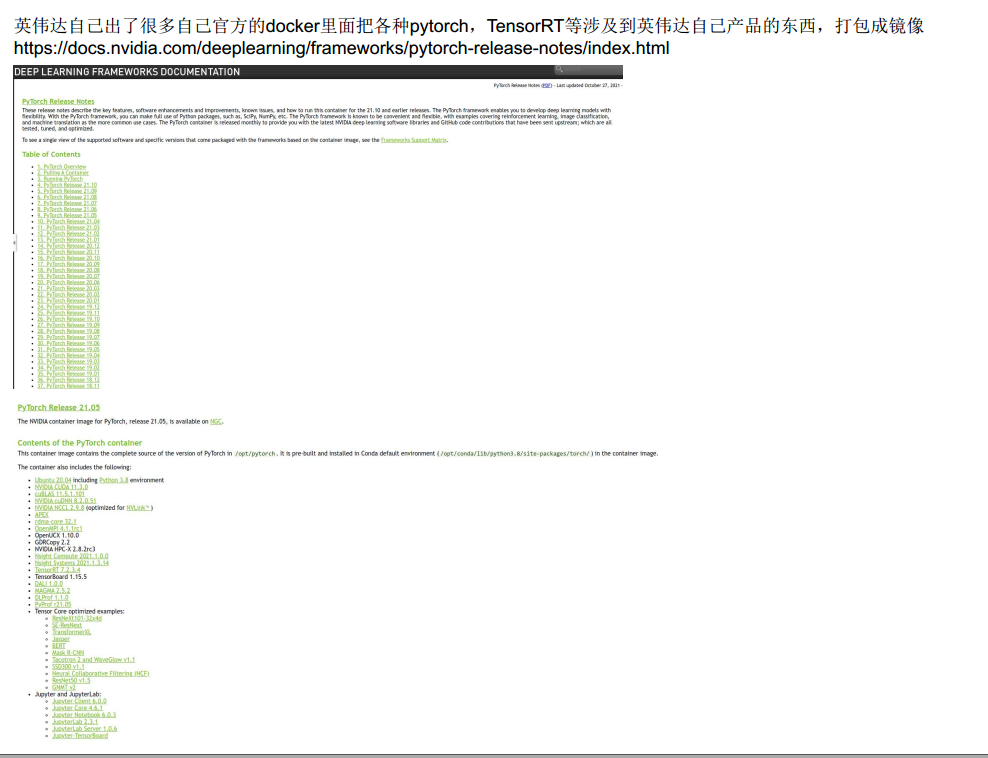This screenshot has height=758, width=988.
Task: Open the Python 3.8 link
Action: [x=113, y=480]
